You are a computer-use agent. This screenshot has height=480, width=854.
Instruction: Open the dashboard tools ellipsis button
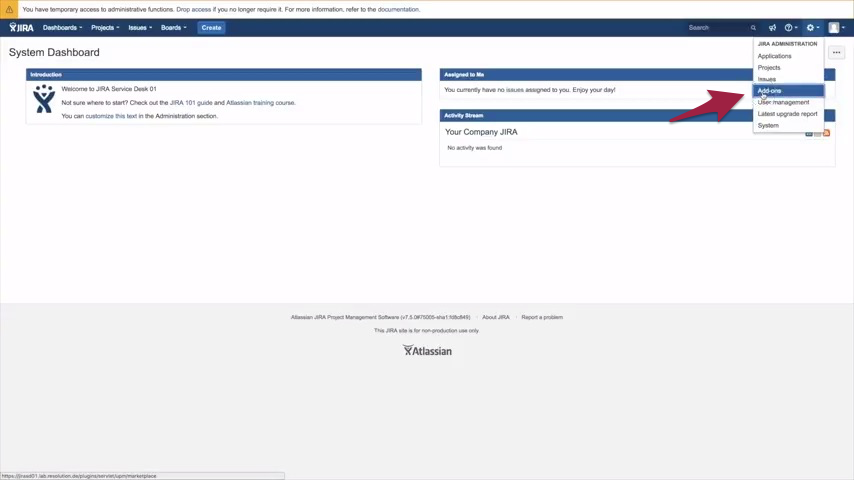pyautogui.click(x=837, y=52)
